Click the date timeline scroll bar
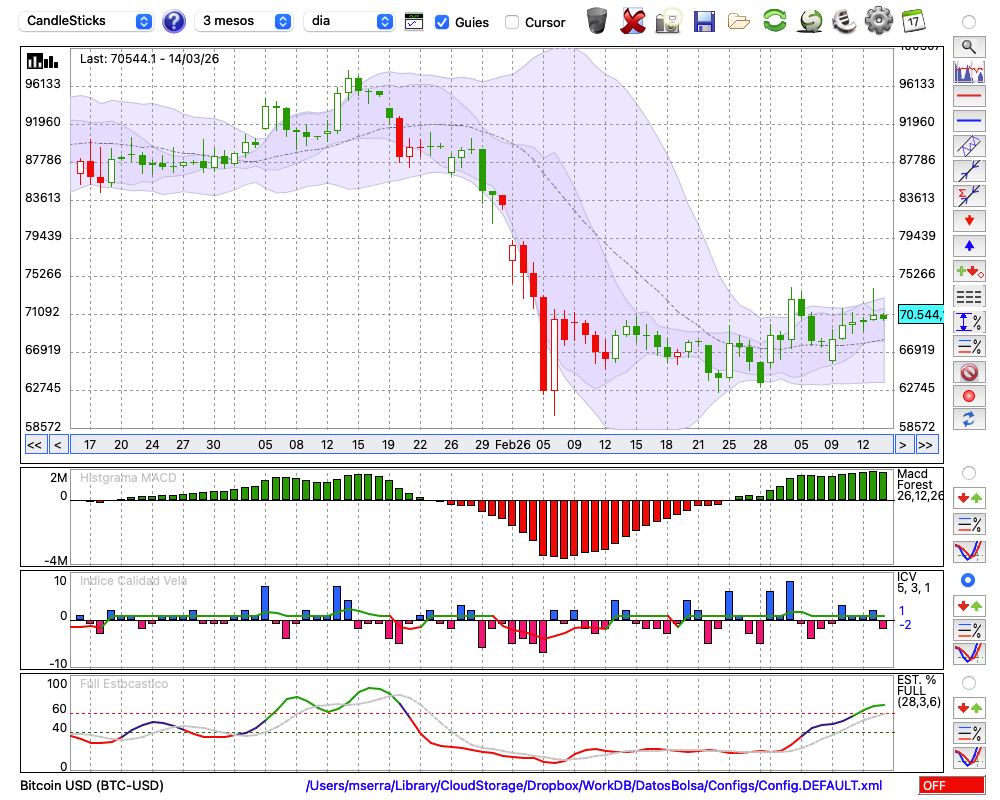The height and width of the screenshot is (800, 1000). [x=480, y=445]
